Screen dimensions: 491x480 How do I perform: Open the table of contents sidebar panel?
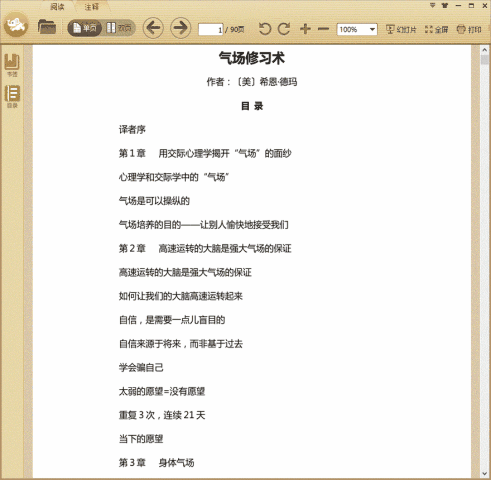[12, 96]
